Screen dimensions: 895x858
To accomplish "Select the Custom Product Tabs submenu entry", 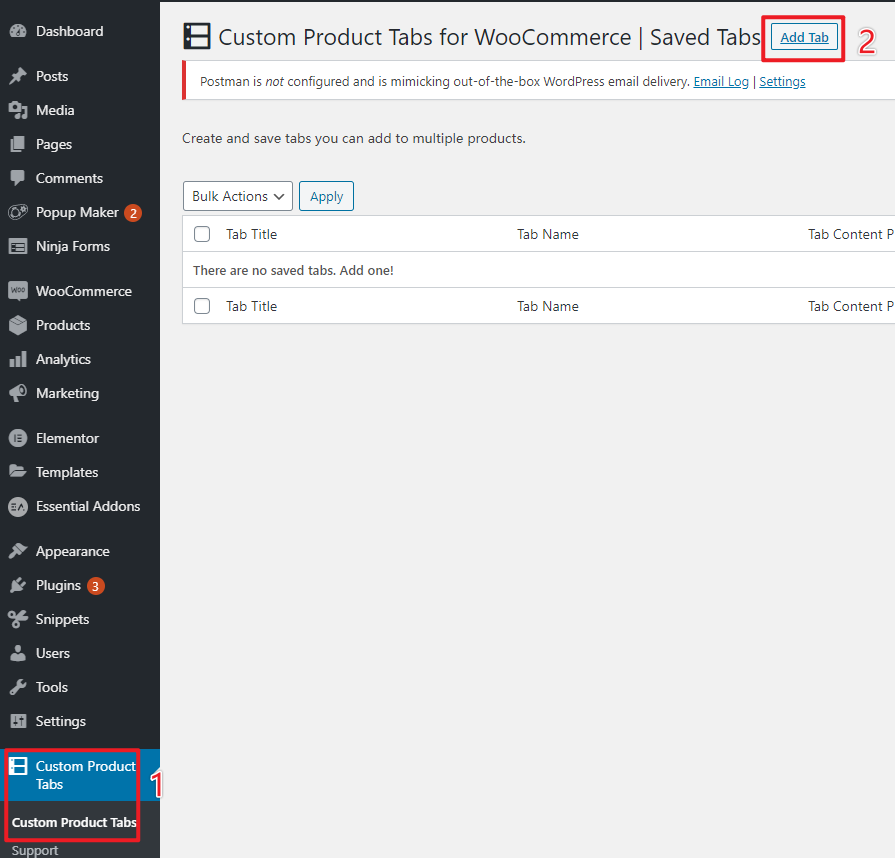I will (74, 823).
